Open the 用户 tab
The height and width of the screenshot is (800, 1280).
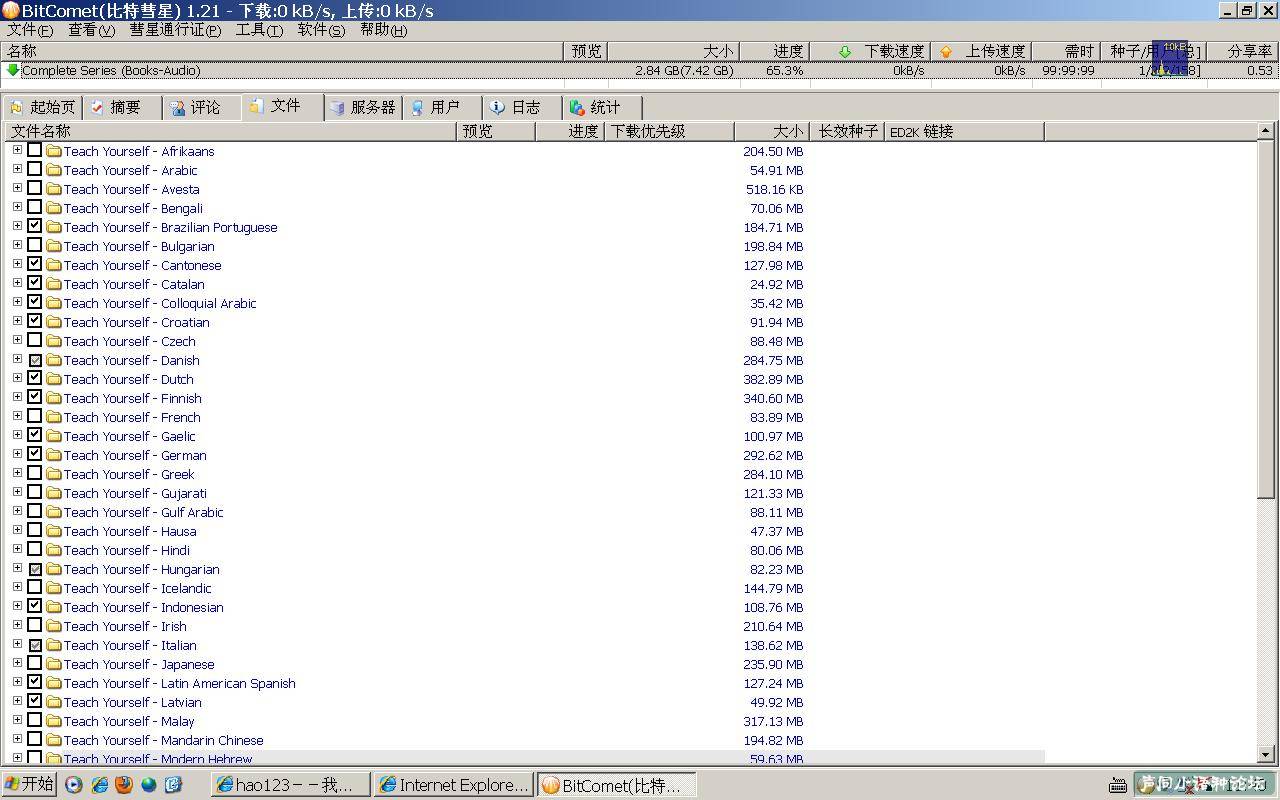[x=443, y=107]
